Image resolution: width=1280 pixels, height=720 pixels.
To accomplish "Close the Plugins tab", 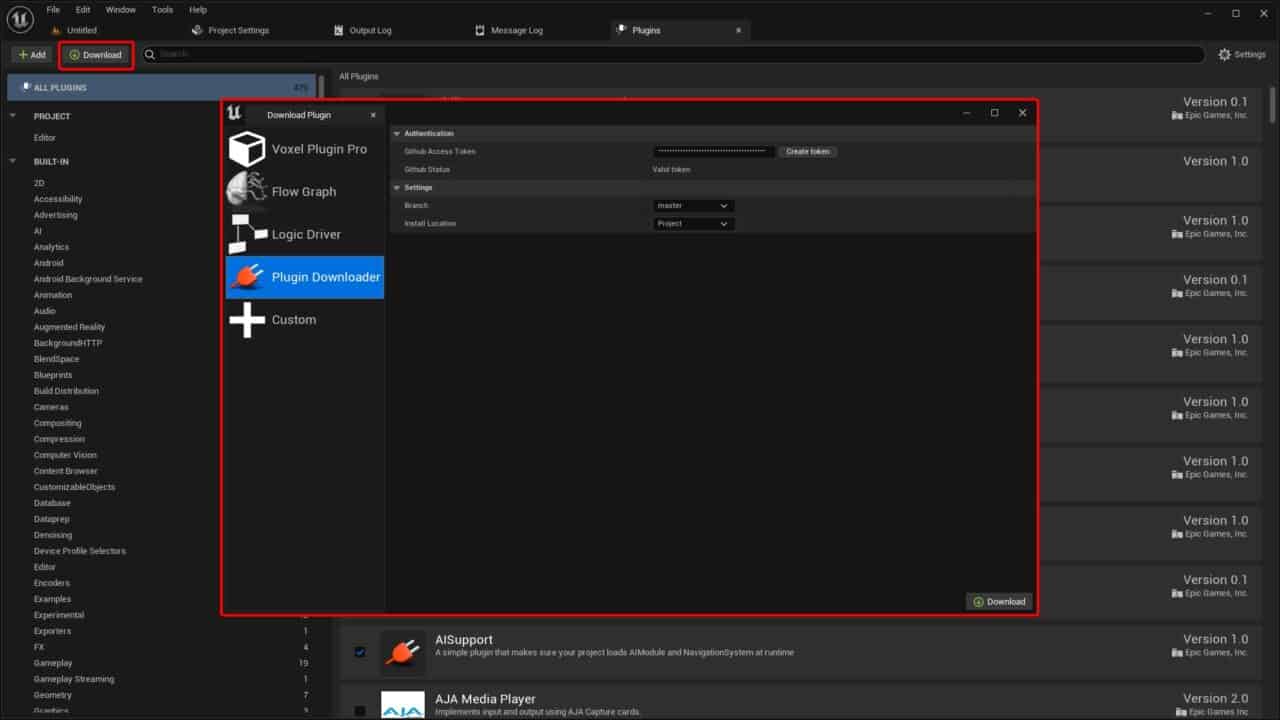I will pyautogui.click(x=739, y=30).
